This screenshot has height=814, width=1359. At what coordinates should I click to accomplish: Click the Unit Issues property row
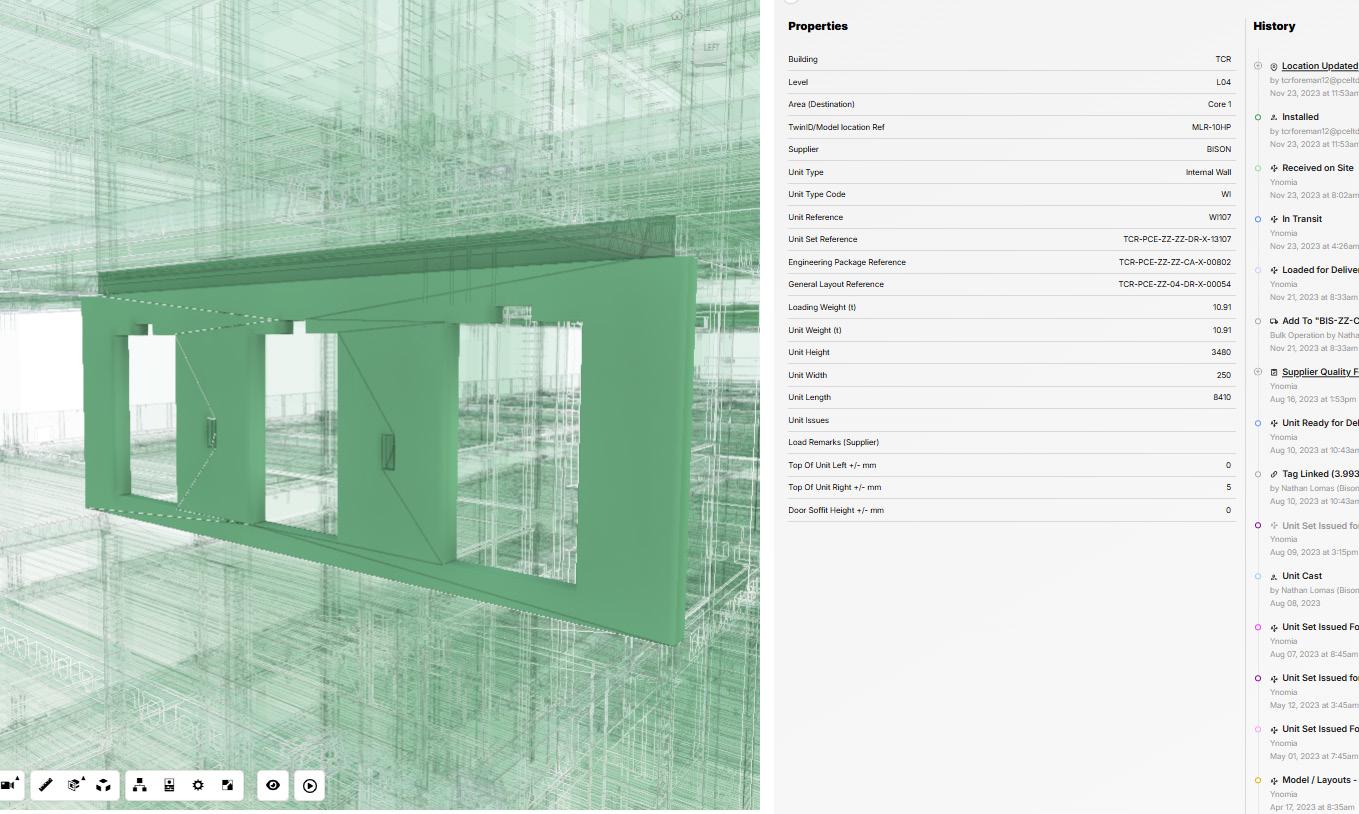(x=1011, y=420)
